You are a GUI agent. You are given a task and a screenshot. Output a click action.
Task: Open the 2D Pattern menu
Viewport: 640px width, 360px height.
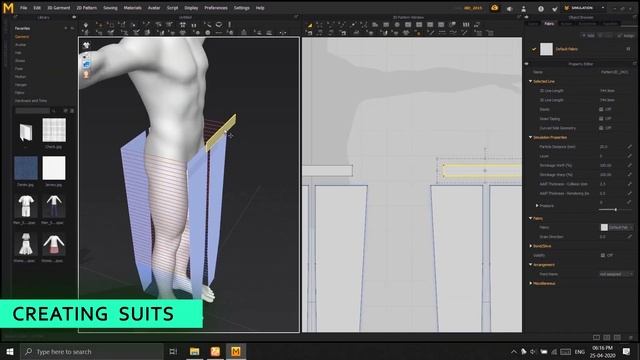click(87, 8)
